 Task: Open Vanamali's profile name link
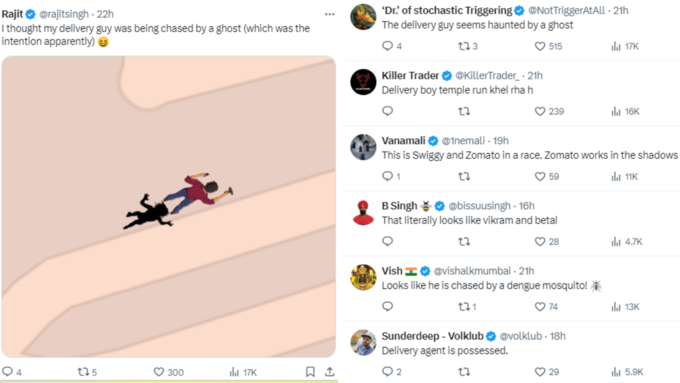click(x=403, y=141)
